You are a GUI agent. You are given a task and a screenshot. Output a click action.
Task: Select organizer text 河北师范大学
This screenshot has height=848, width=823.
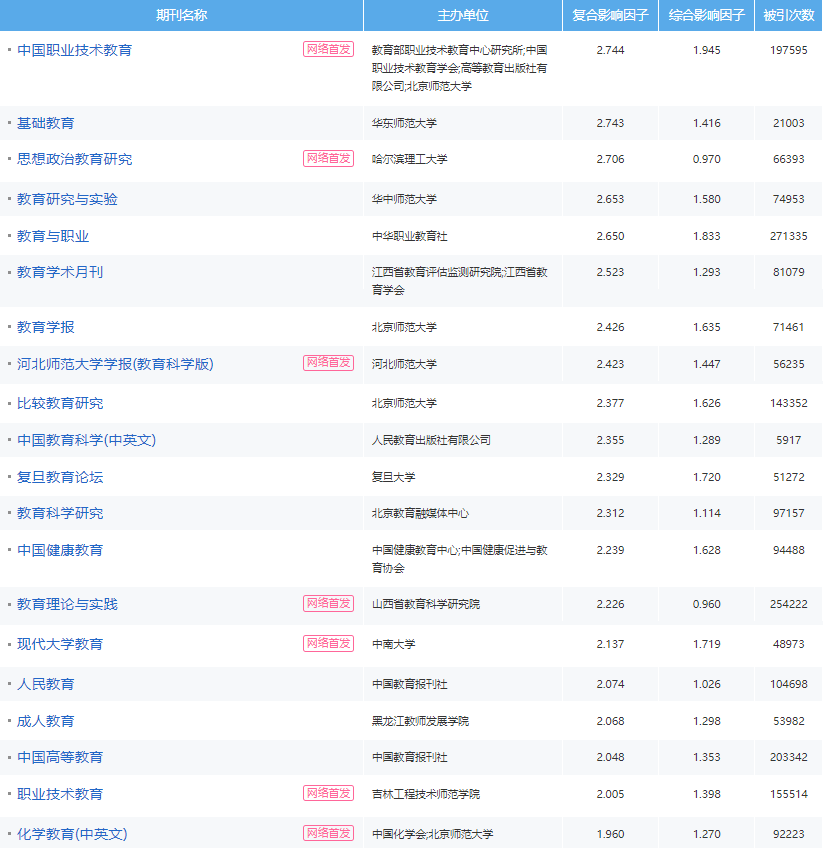coord(404,364)
